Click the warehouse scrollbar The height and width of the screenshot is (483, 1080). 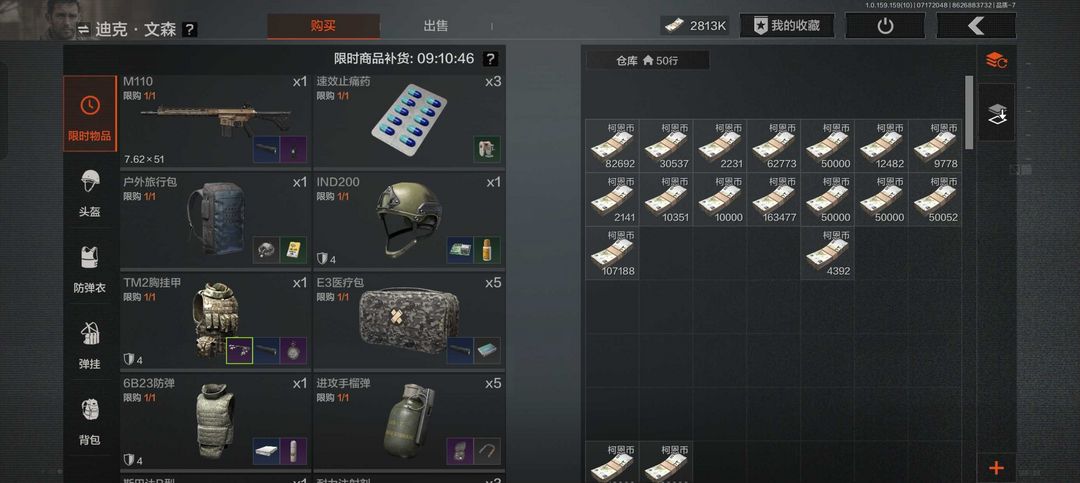coord(969,112)
